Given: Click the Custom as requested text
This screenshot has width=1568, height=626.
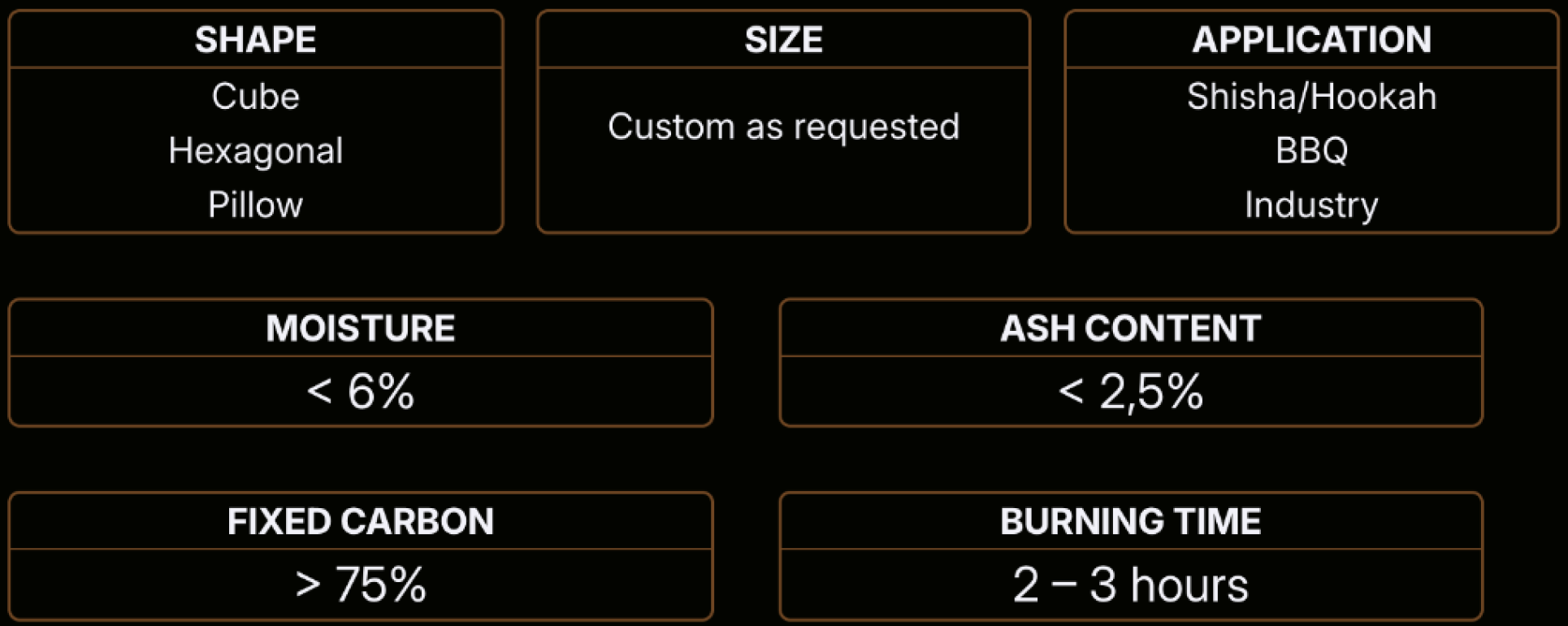Looking at the screenshot, I should coord(783,127).
